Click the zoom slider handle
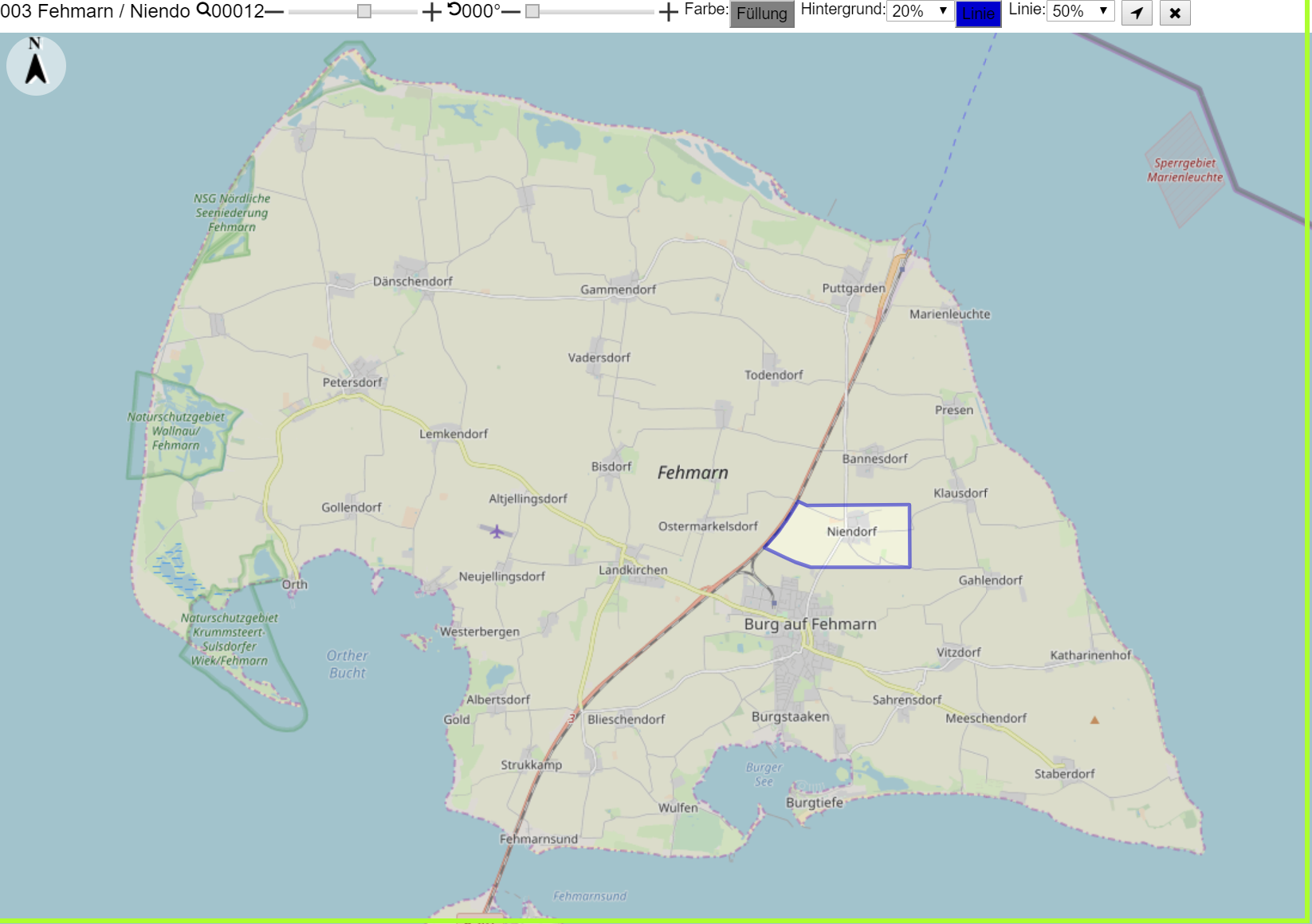The height and width of the screenshot is (924, 1312). tap(364, 11)
